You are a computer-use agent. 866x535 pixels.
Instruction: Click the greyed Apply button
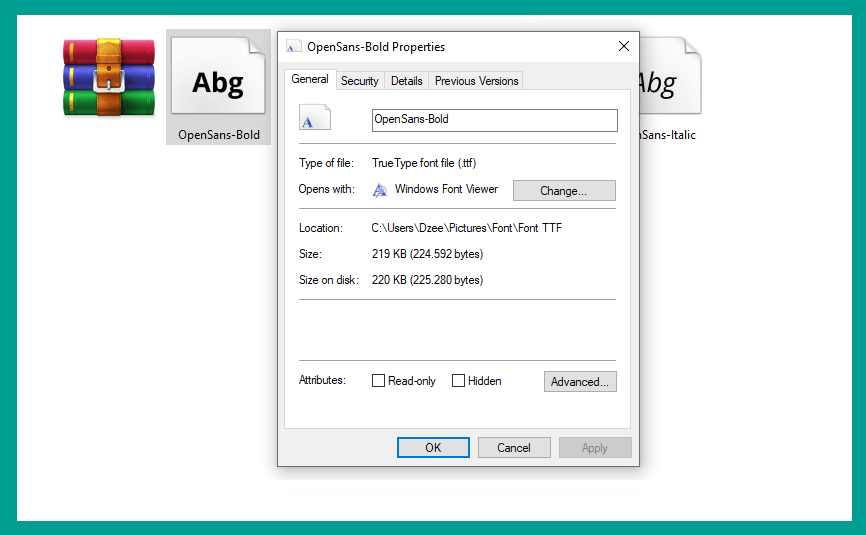tap(595, 448)
